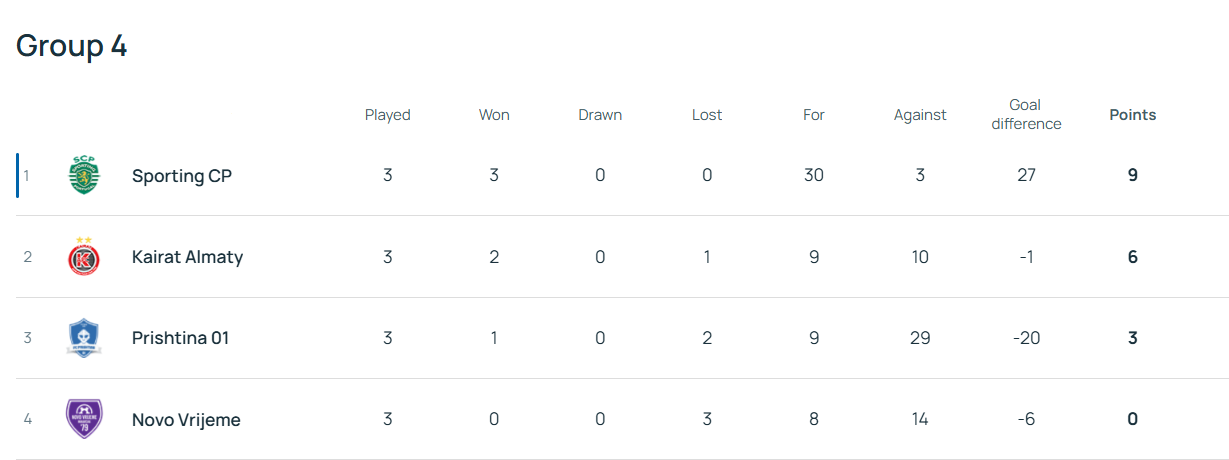
Task: Open the Sporting CP team link
Action: [x=182, y=176]
